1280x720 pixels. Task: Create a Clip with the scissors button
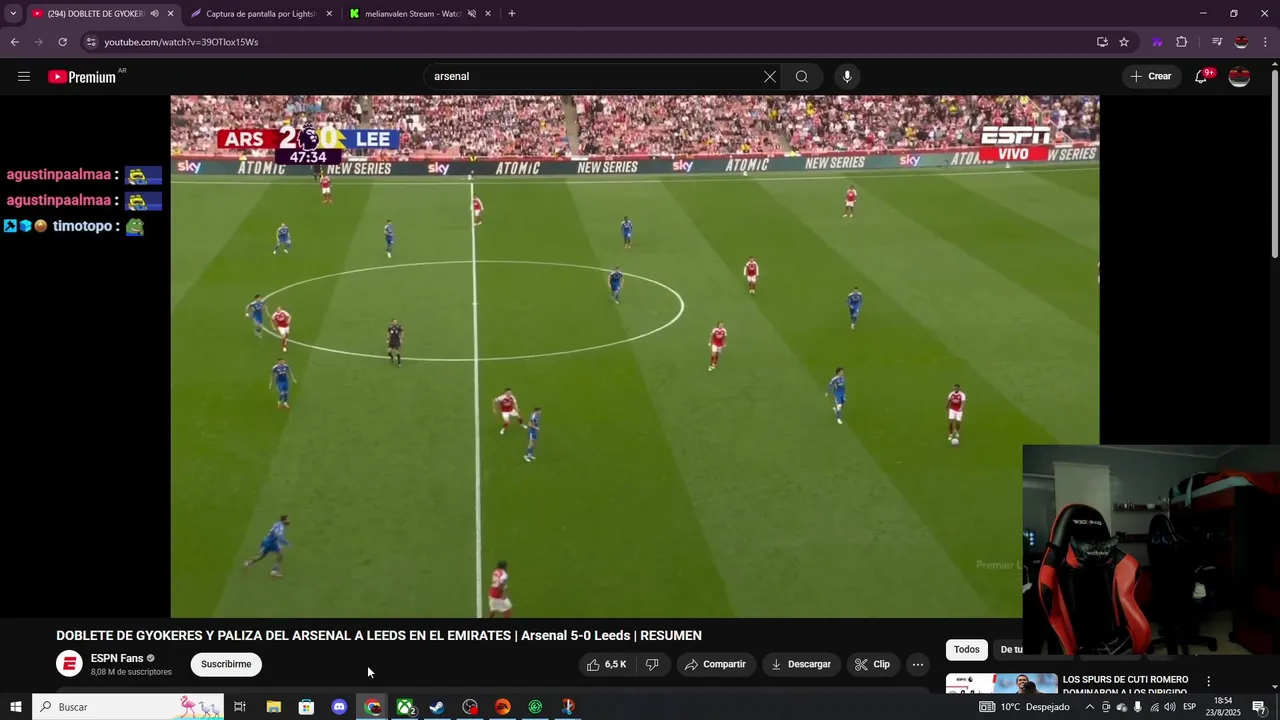[872, 664]
